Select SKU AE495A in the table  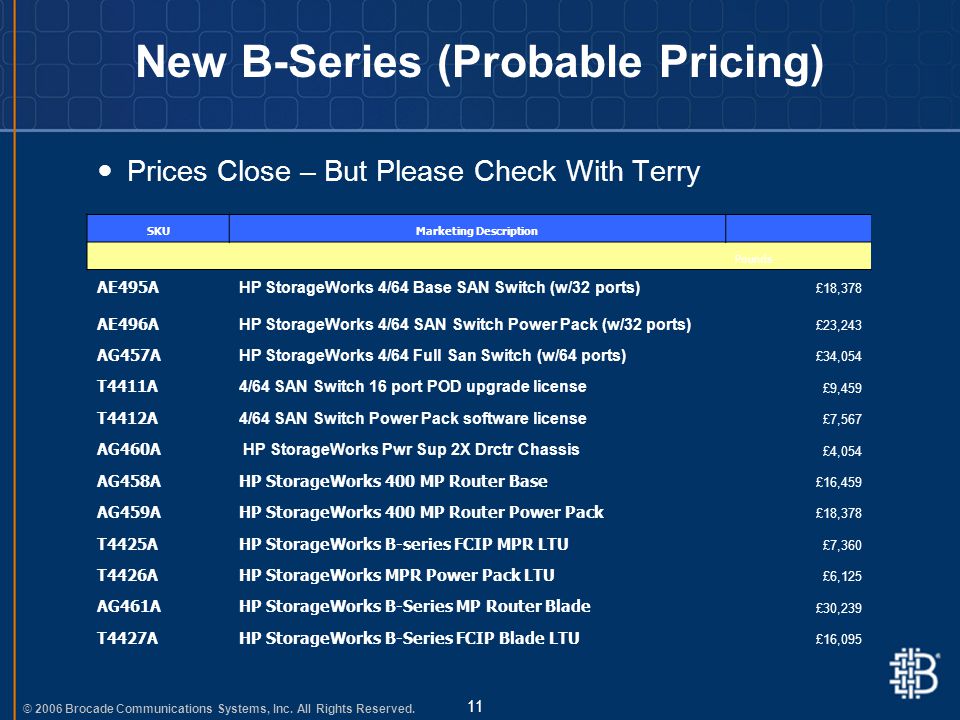coord(128,287)
